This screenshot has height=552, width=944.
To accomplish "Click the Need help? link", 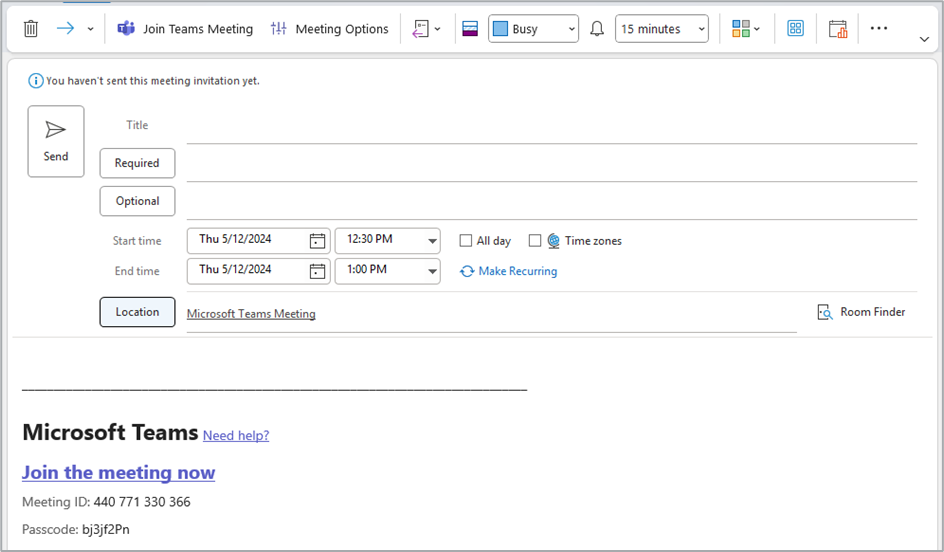I will coord(236,435).
